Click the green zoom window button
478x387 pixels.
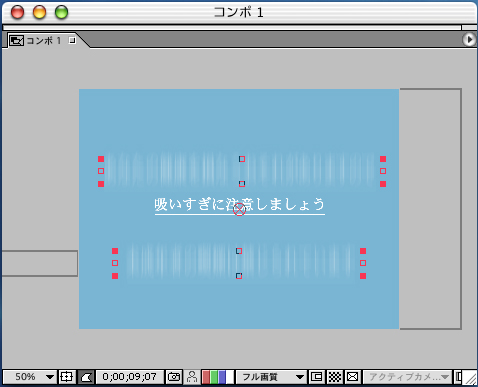pos(61,12)
